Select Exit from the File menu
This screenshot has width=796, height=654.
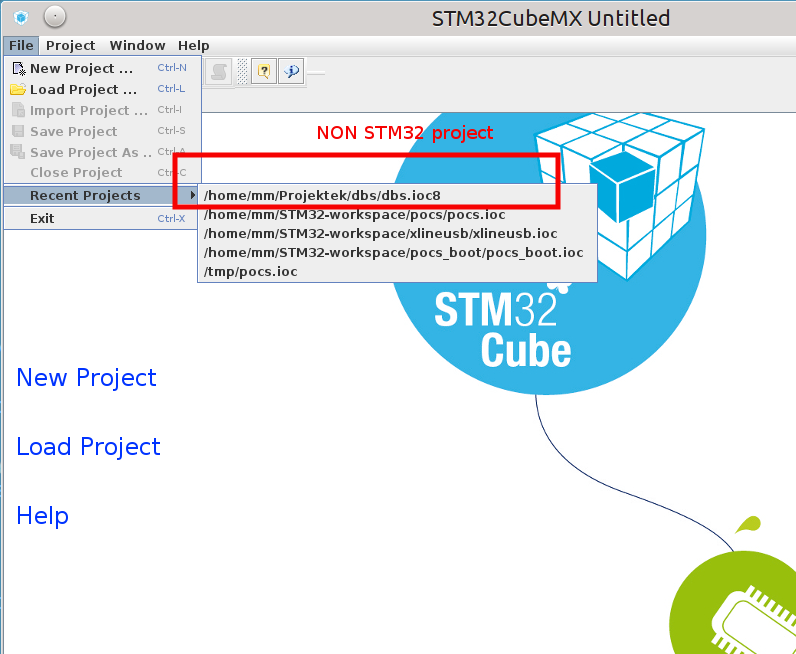[103, 218]
